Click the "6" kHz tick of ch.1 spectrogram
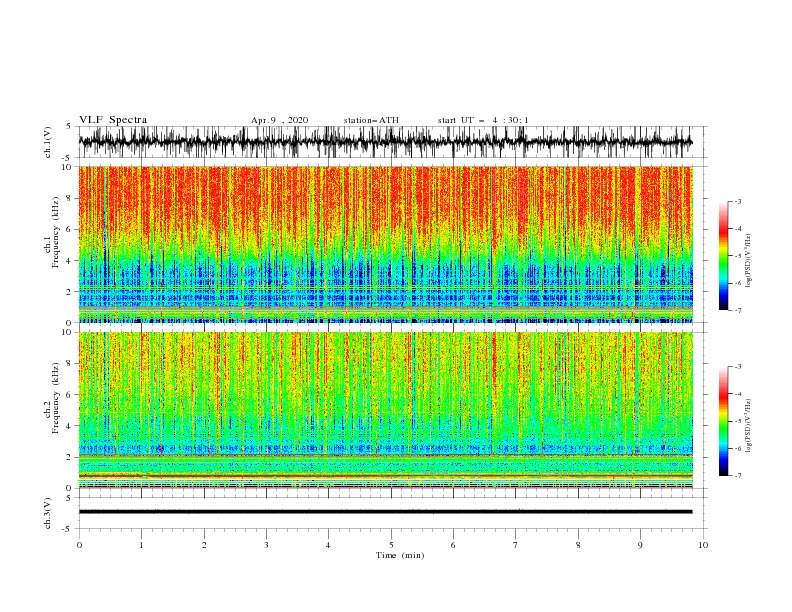Screen dimensions: 792x612 [x=69, y=229]
